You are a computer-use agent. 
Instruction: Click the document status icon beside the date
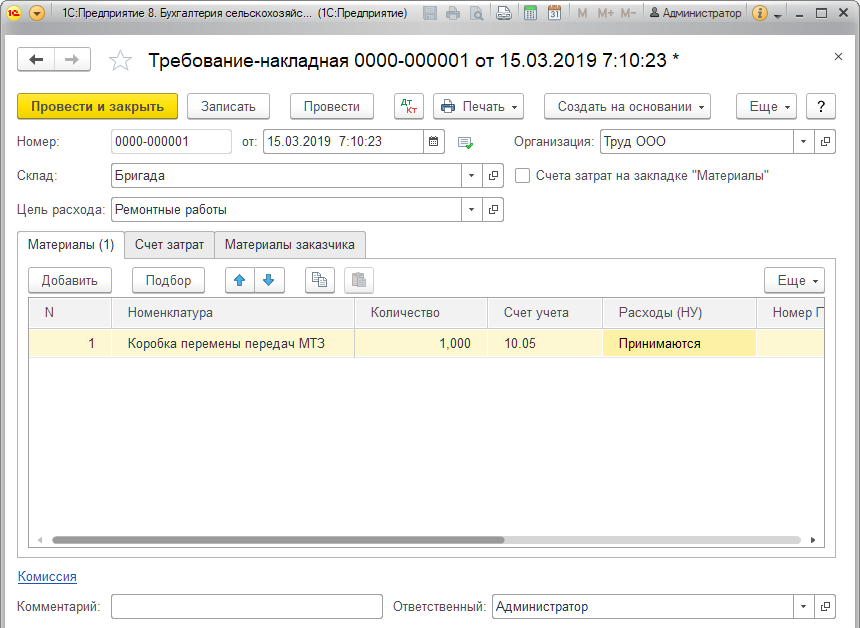point(465,143)
